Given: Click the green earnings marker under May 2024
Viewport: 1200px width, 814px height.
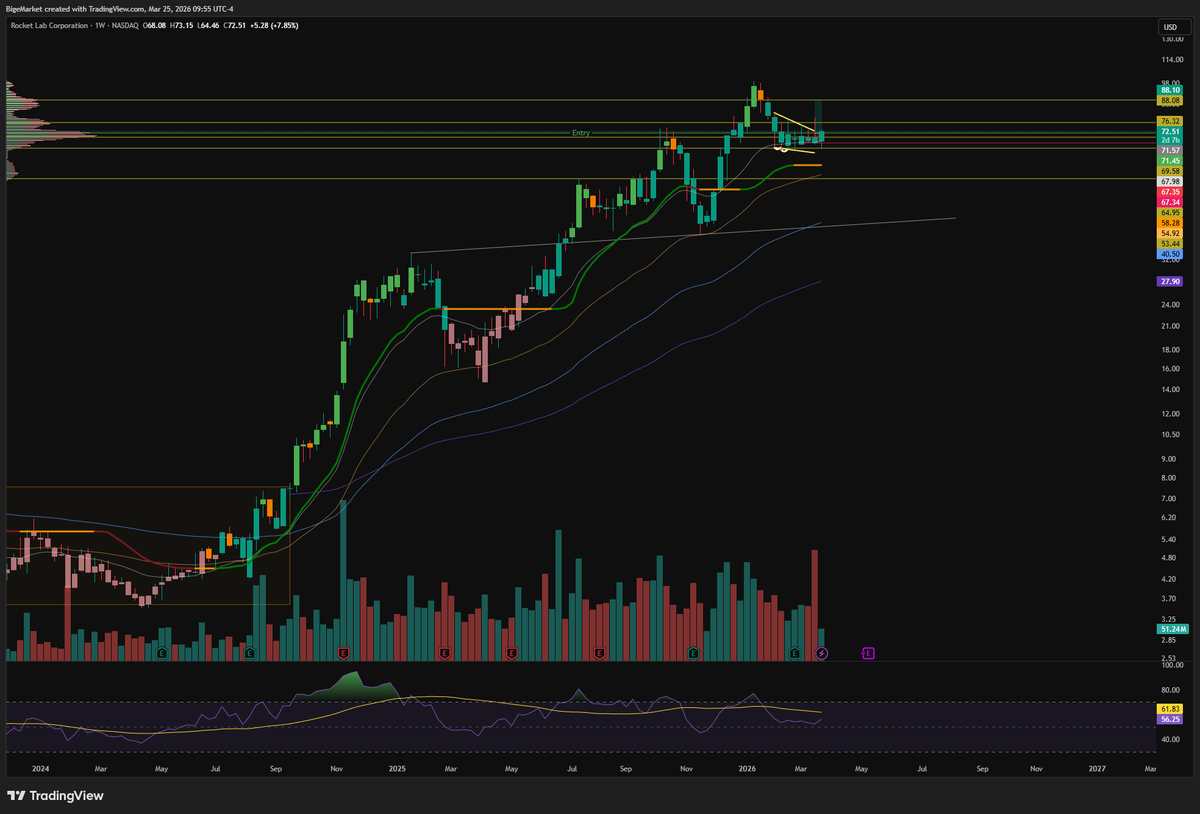Looking at the screenshot, I should [x=162, y=653].
